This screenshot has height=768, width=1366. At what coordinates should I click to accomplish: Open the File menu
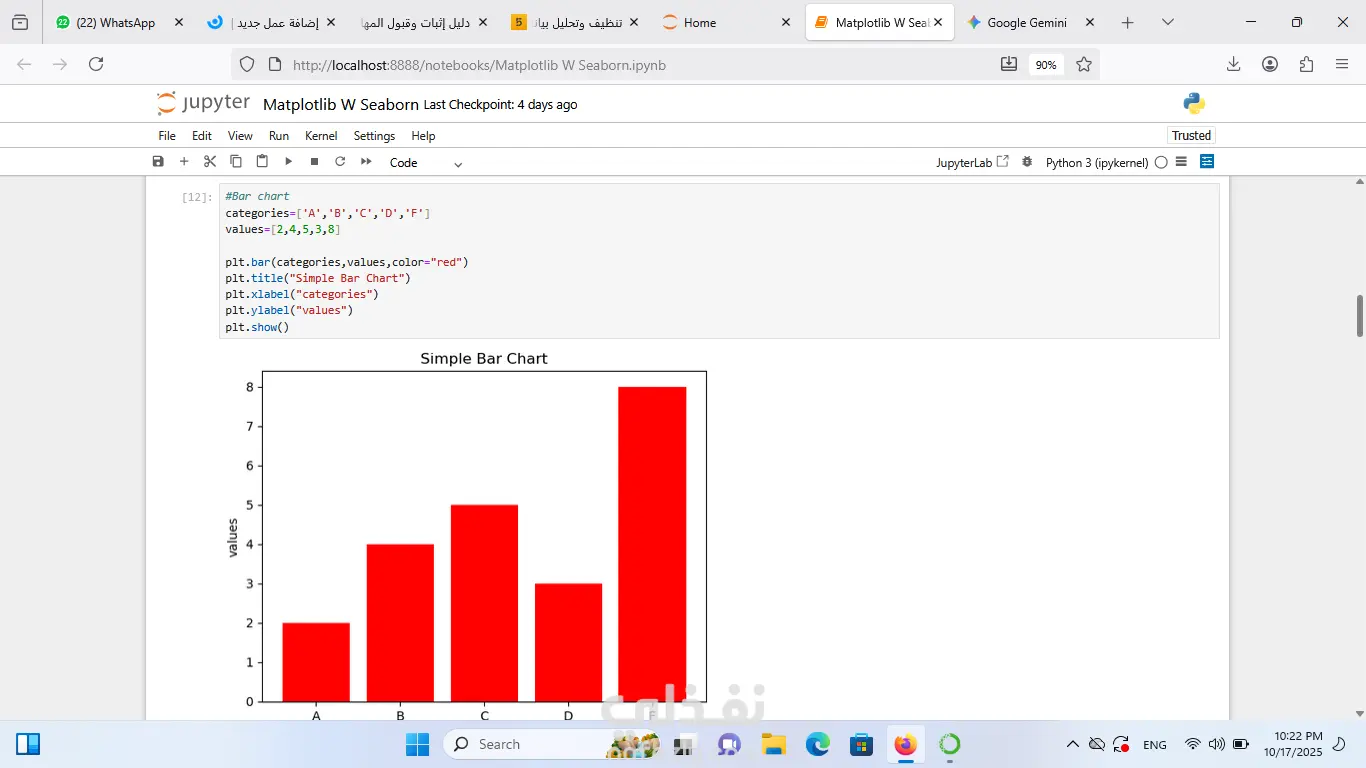(167, 136)
